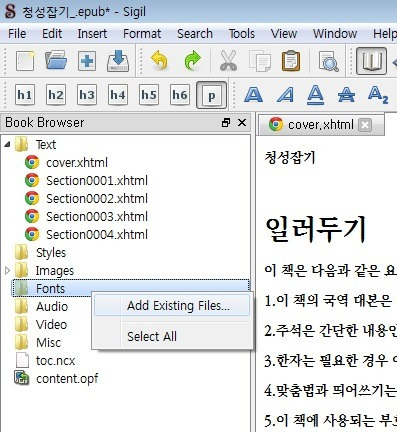
Task: Expand the Images folder arrow
Action: pos(7,270)
